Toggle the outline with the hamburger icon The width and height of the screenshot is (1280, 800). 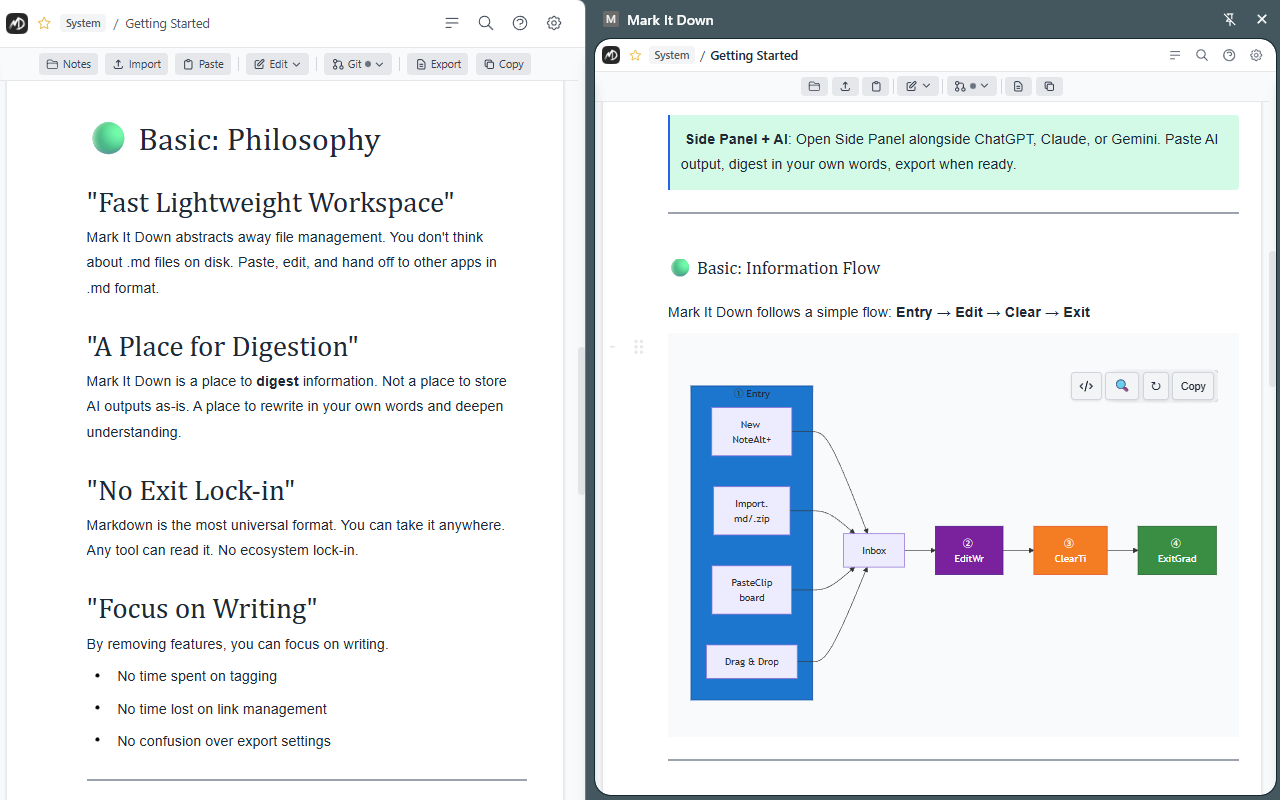click(451, 22)
